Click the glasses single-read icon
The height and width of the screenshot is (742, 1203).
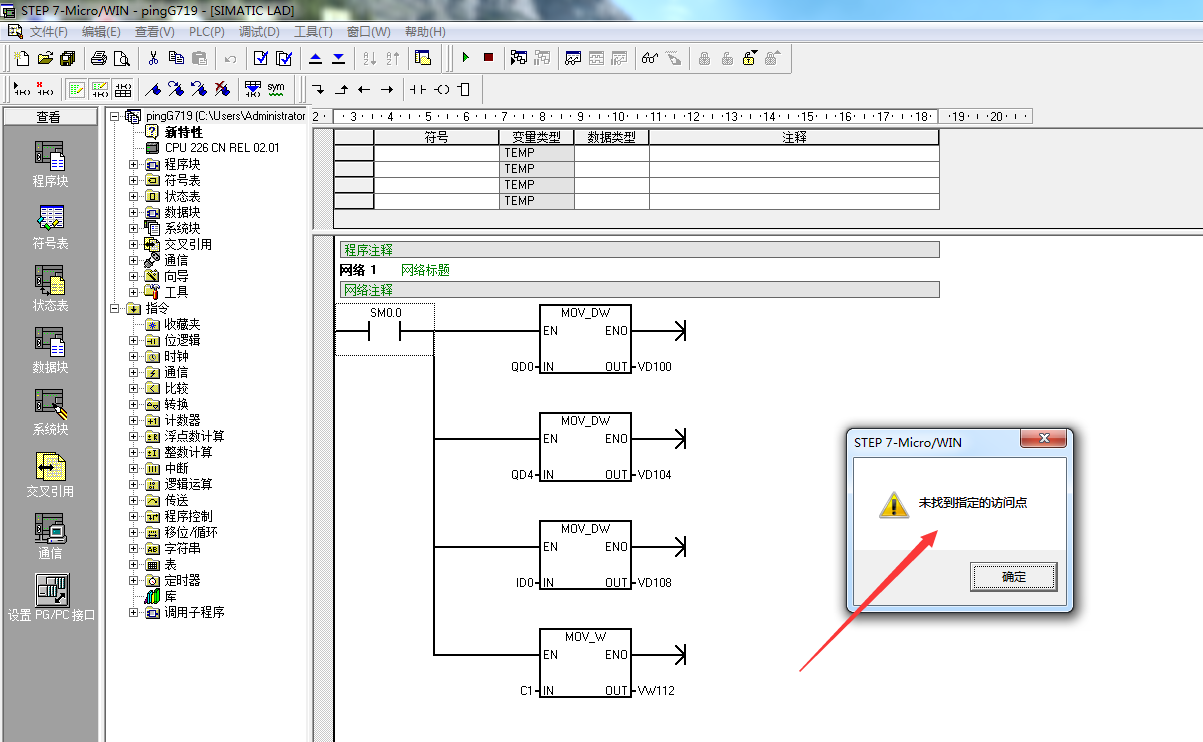[x=650, y=58]
